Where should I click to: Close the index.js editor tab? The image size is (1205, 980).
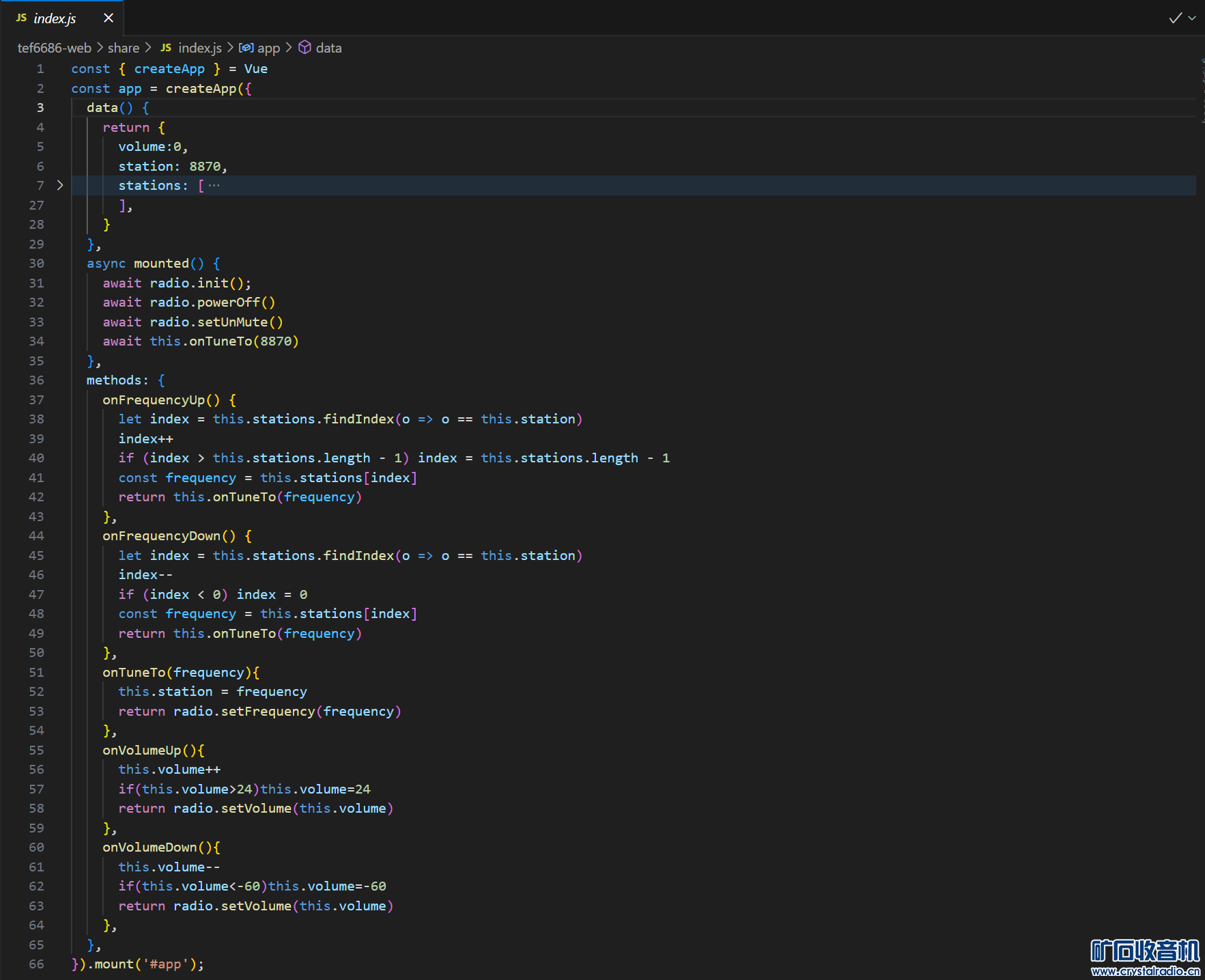coord(108,18)
